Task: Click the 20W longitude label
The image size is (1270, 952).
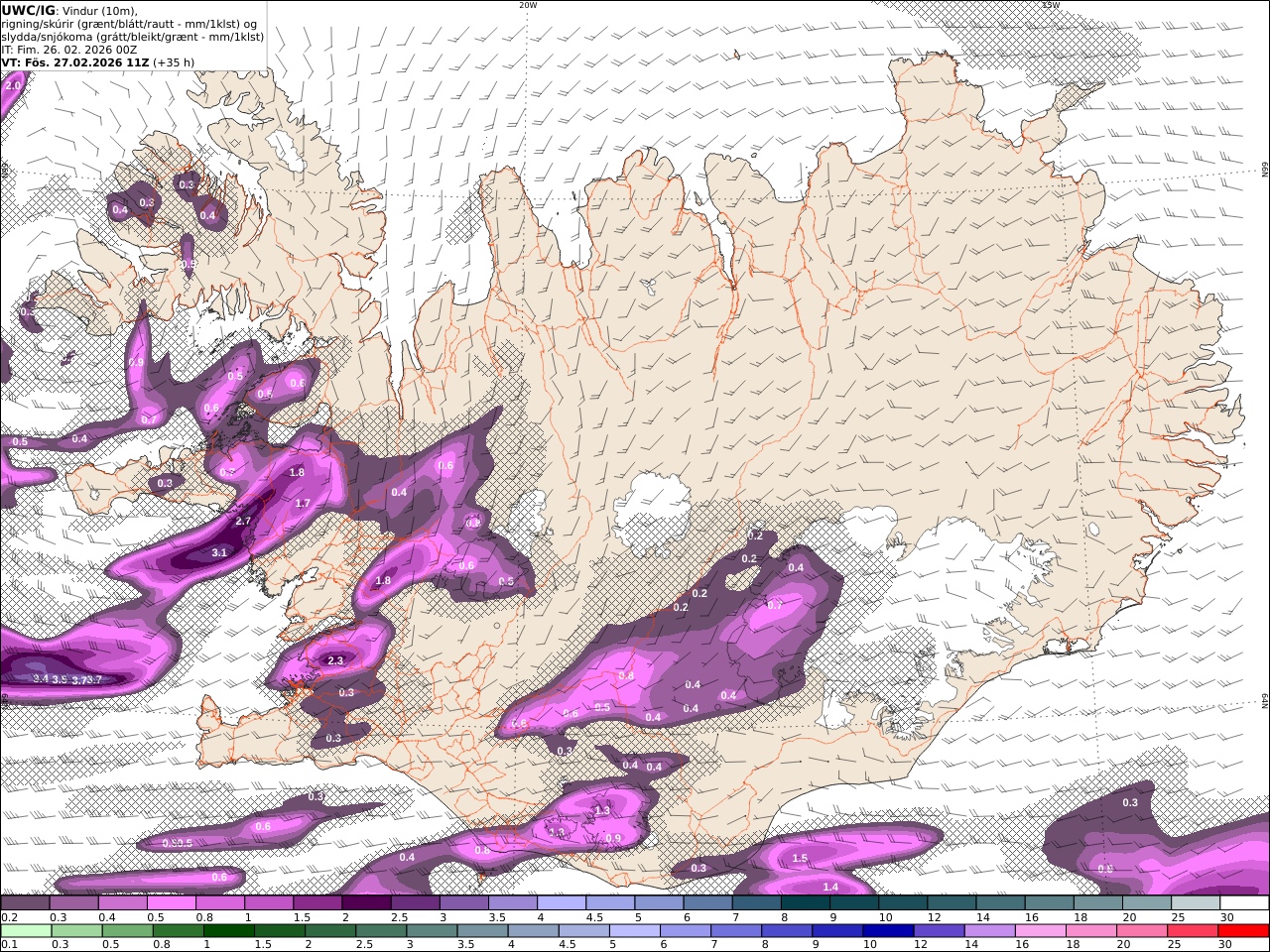Action: [528, 5]
